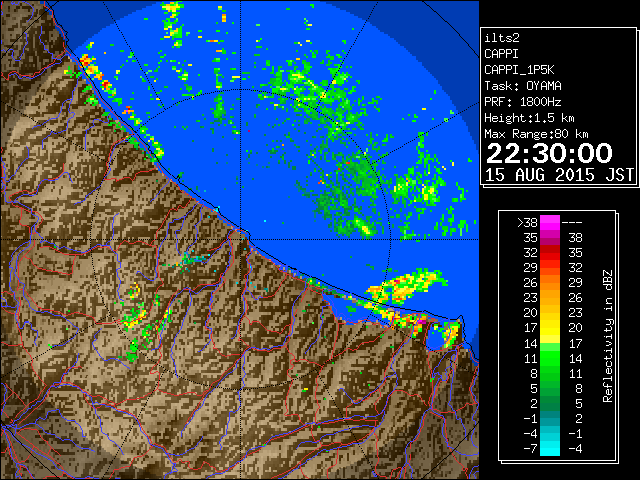The image size is (640, 480).
Task: Click the radar center where the crosshair lines meet
Action: click(x=241, y=239)
